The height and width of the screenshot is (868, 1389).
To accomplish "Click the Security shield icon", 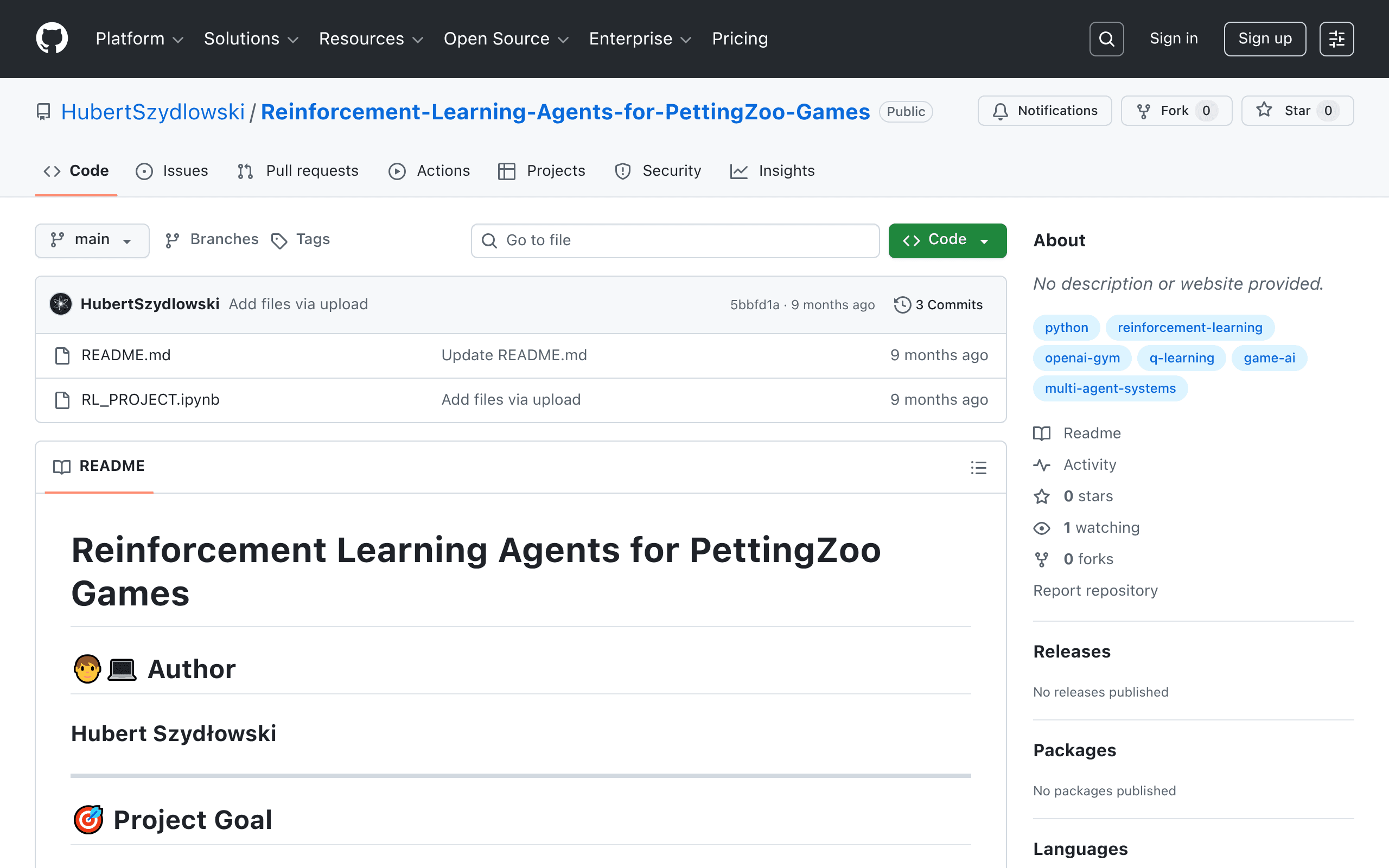I will [x=622, y=171].
